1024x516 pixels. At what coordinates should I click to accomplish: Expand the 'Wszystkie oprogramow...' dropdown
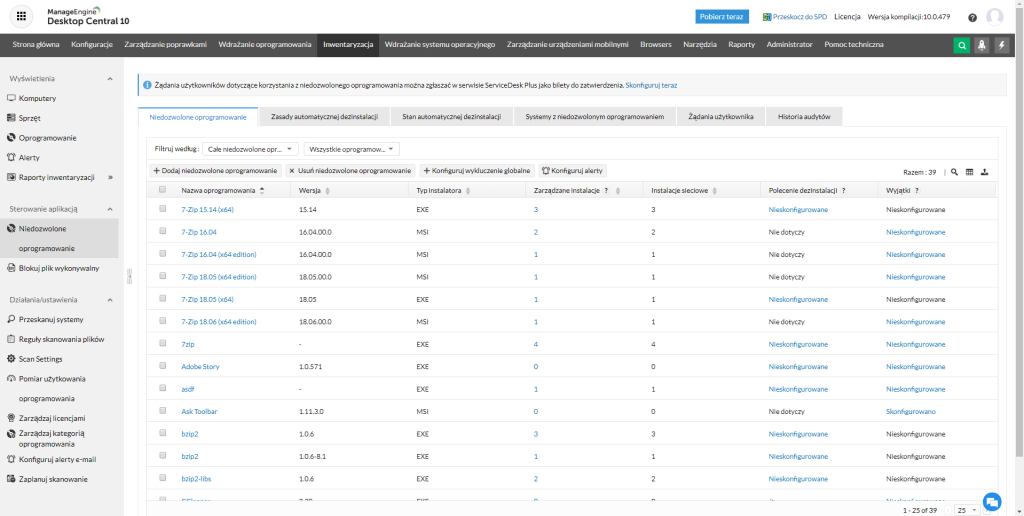point(351,149)
